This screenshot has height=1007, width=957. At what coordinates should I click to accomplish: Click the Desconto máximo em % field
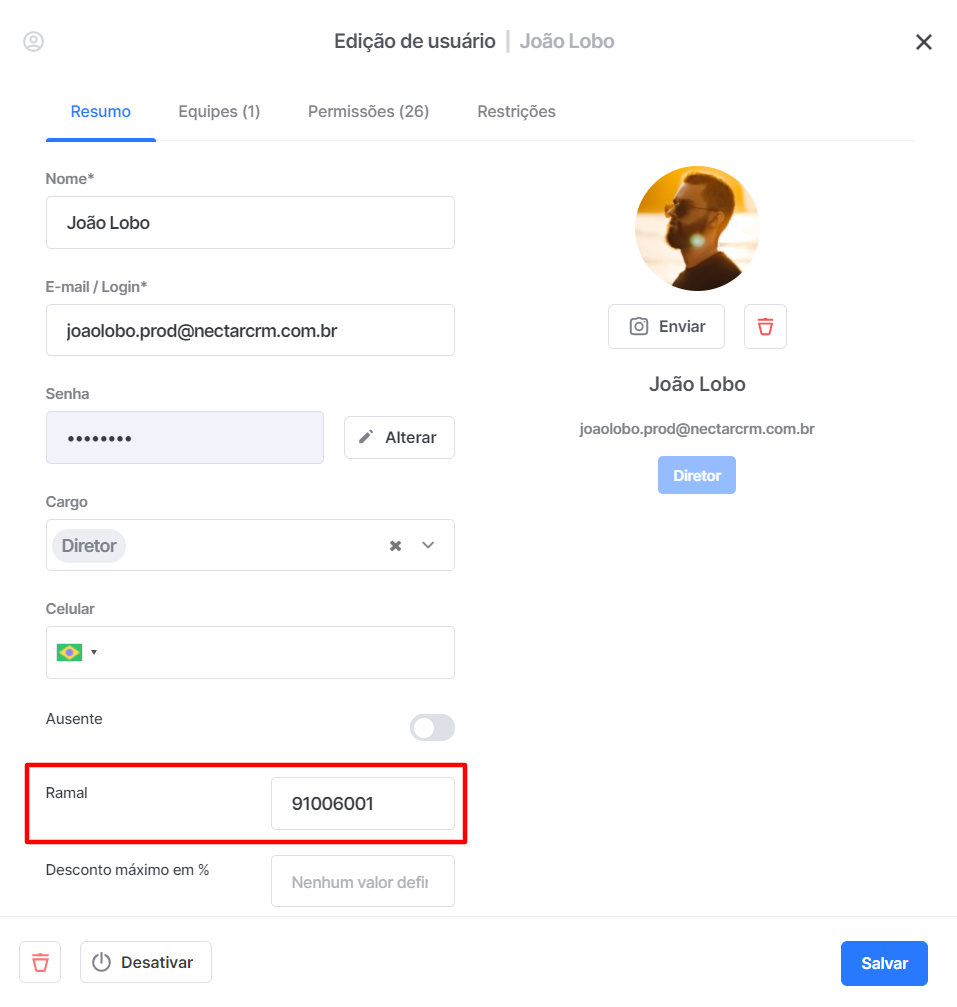pos(363,881)
